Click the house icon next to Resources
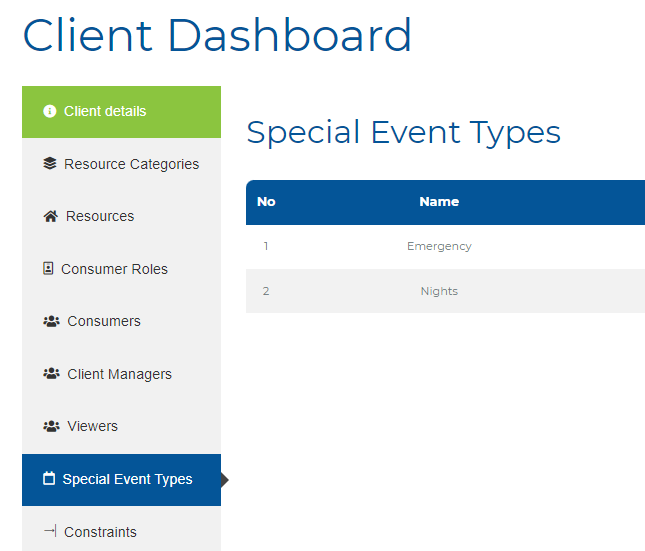 51,216
